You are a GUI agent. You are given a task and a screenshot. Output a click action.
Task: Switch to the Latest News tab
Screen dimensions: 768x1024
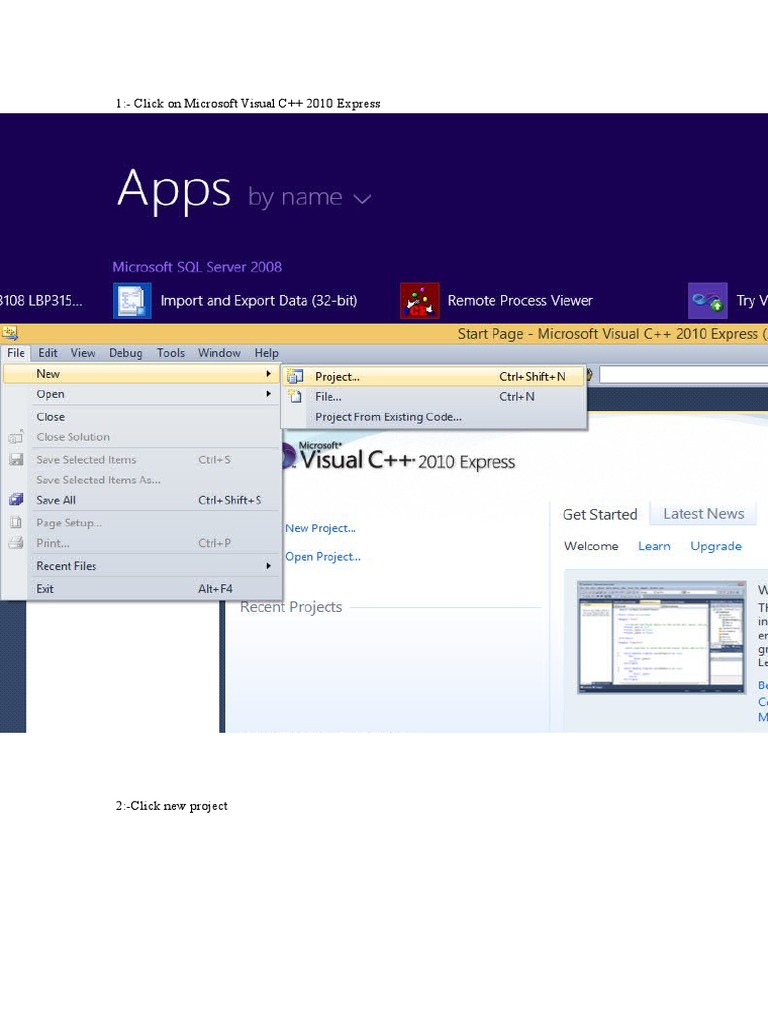point(703,514)
